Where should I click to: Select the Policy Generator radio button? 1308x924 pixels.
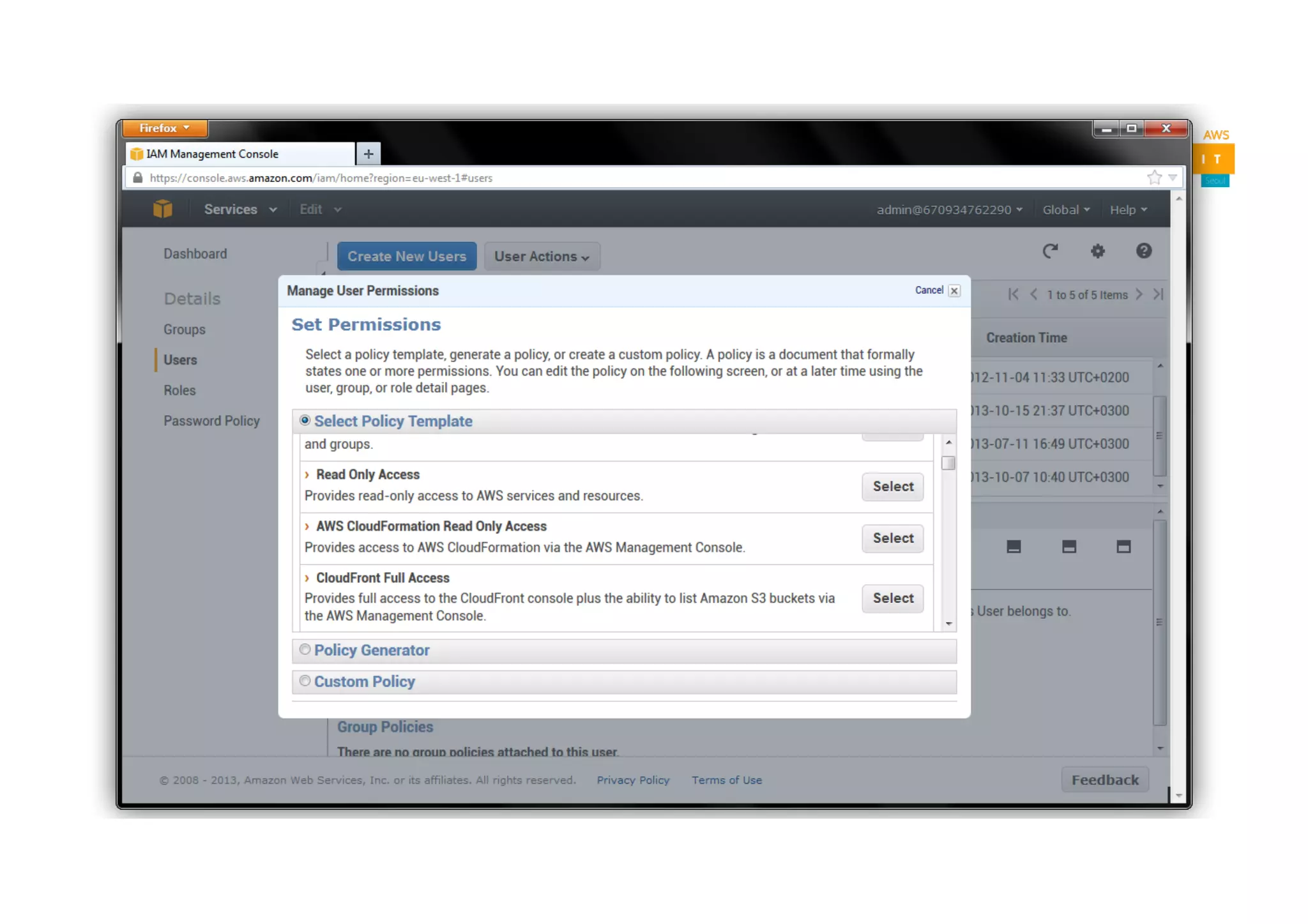pos(305,649)
